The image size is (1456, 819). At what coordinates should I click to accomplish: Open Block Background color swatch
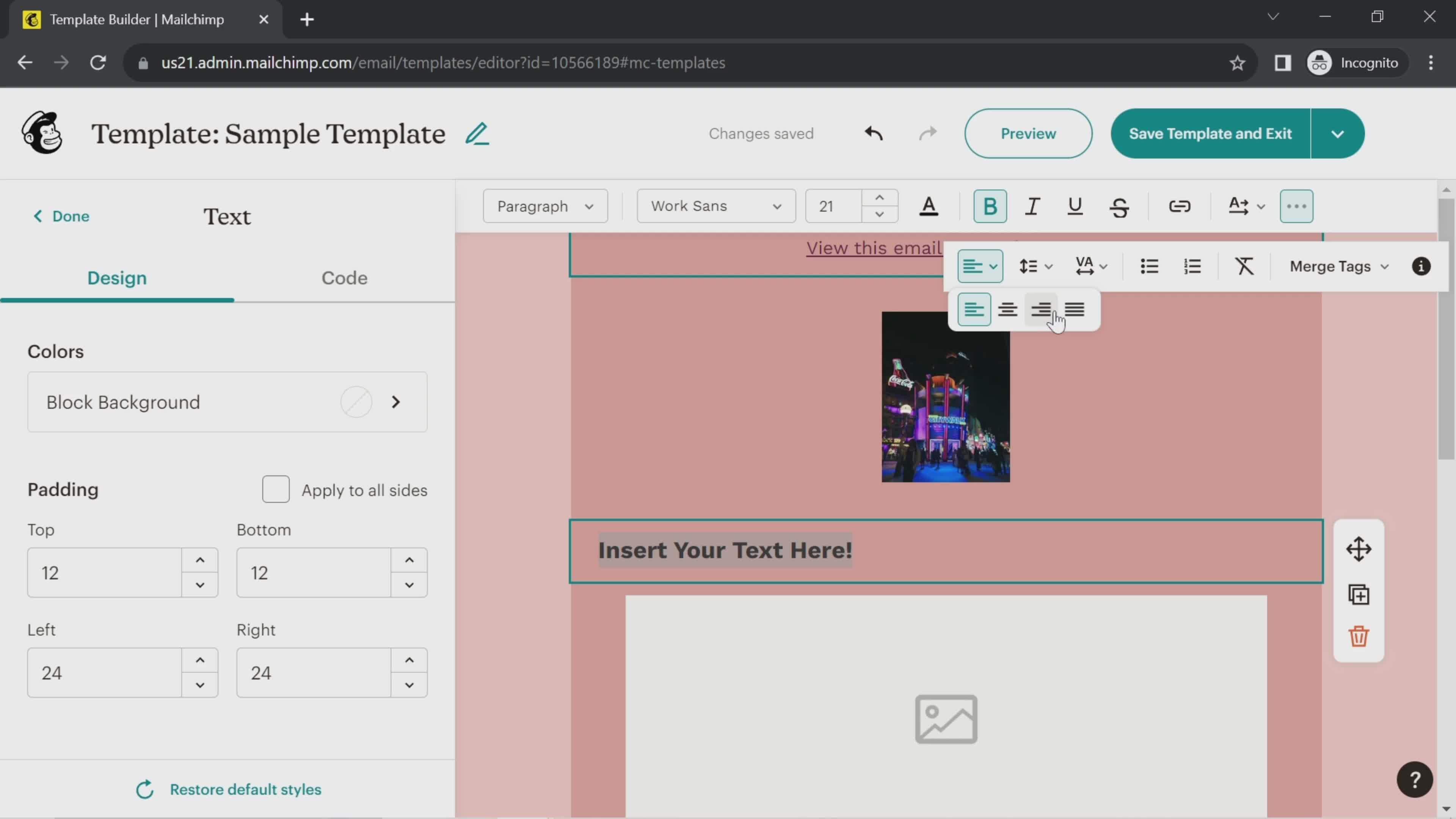(357, 402)
